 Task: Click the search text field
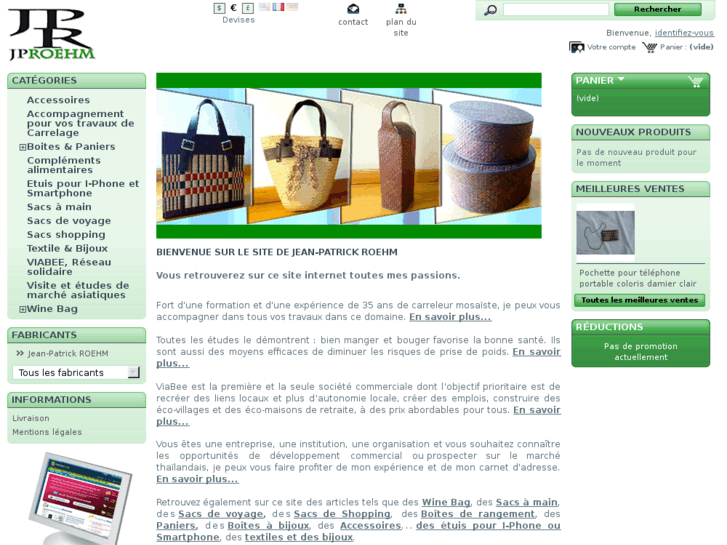(556, 9)
